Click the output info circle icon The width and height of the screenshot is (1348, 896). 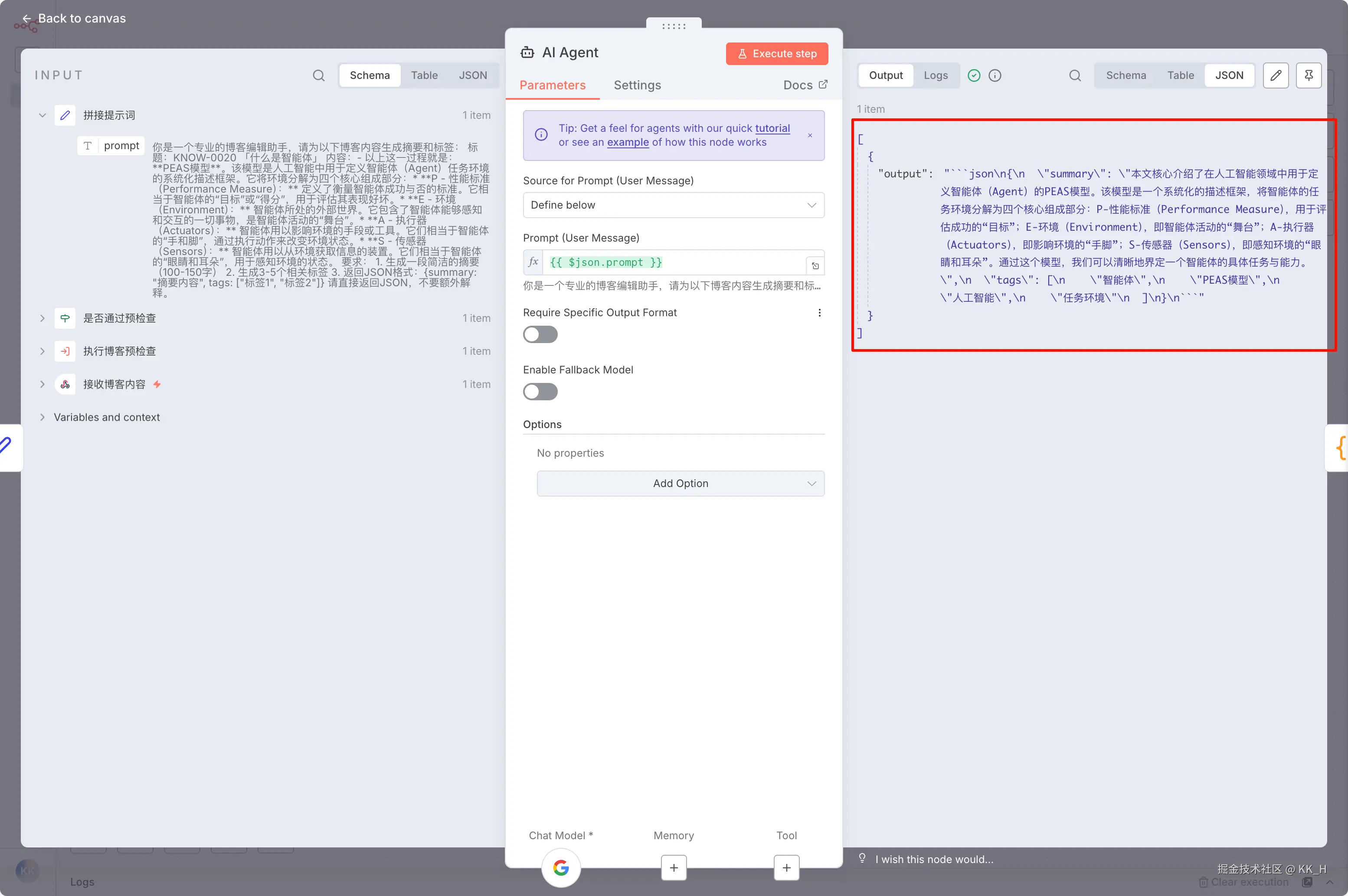click(994, 75)
